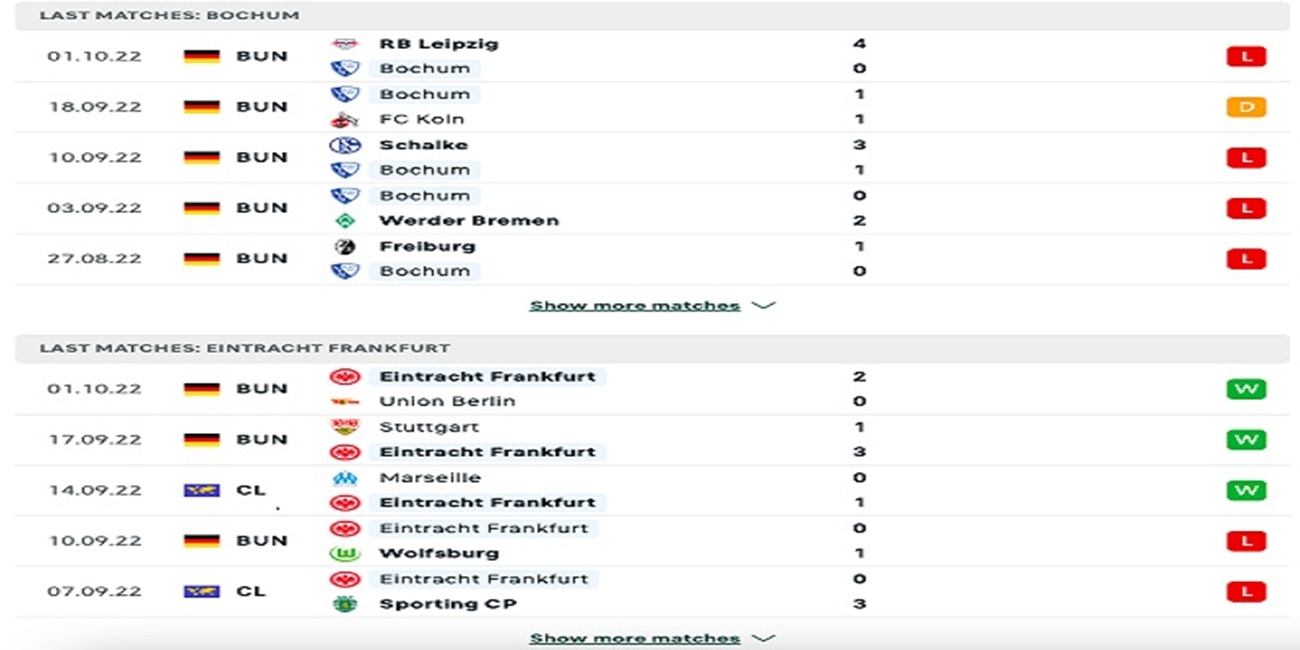The height and width of the screenshot is (650, 1300).
Task: Open the Sporting CP team link
Action: click(448, 604)
